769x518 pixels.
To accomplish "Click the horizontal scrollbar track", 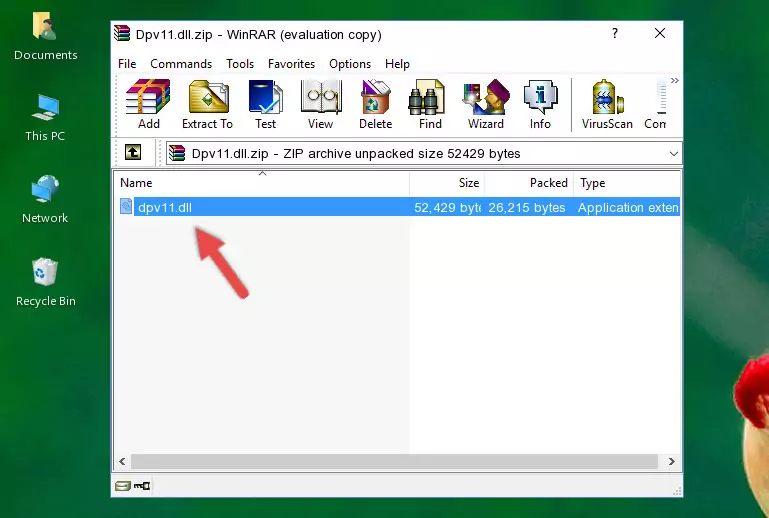I will [x=394, y=462].
